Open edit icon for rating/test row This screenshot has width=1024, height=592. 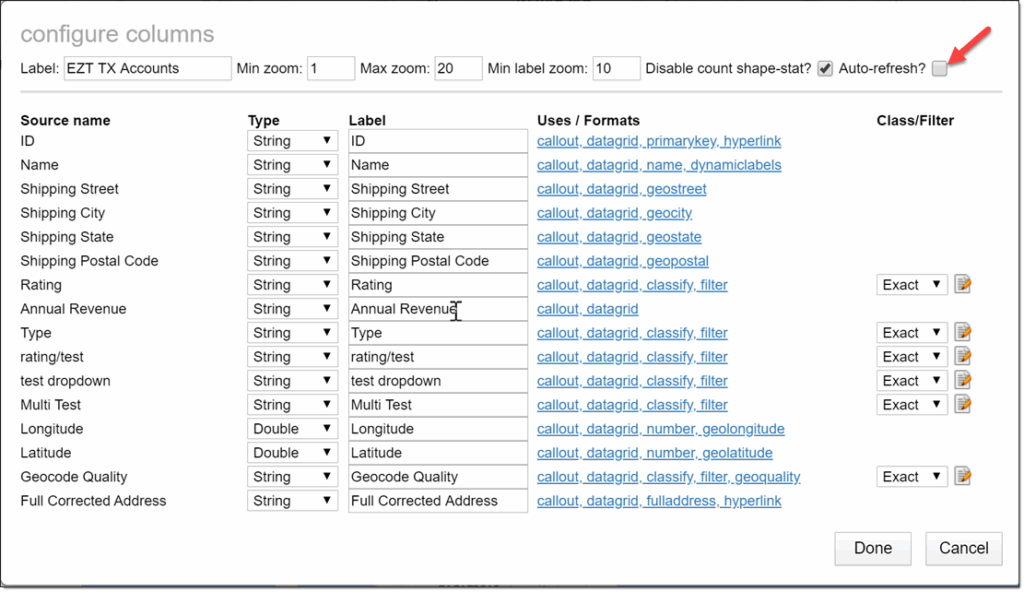(963, 357)
